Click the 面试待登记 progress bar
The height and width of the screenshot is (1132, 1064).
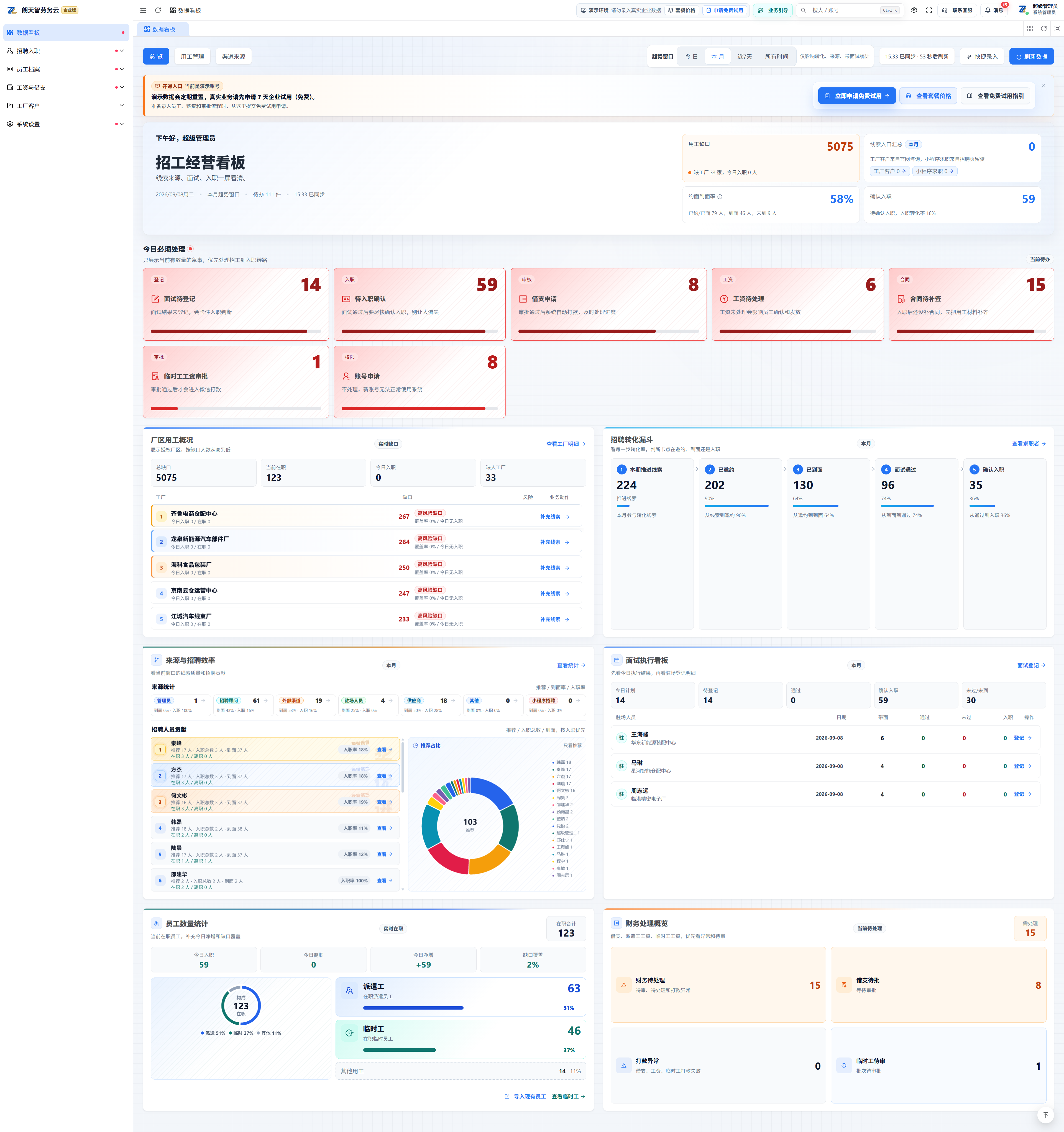[x=235, y=331]
